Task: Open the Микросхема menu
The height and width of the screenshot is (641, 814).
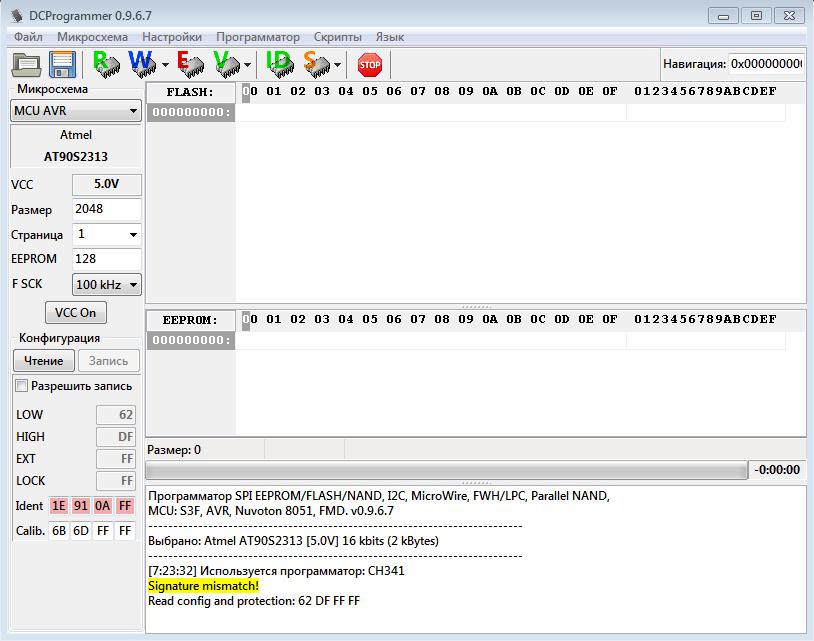Action: pyautogui.click(x=92, y=37)
